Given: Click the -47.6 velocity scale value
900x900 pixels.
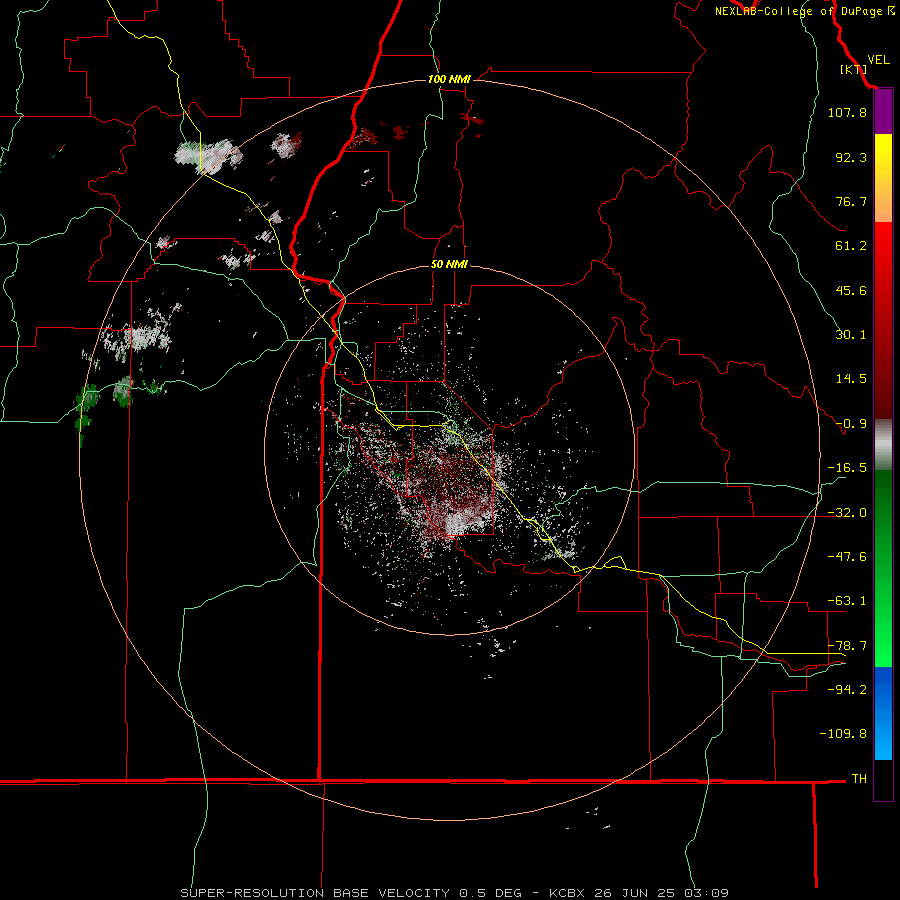Looking at the screenshot, I should pos(847,557).
